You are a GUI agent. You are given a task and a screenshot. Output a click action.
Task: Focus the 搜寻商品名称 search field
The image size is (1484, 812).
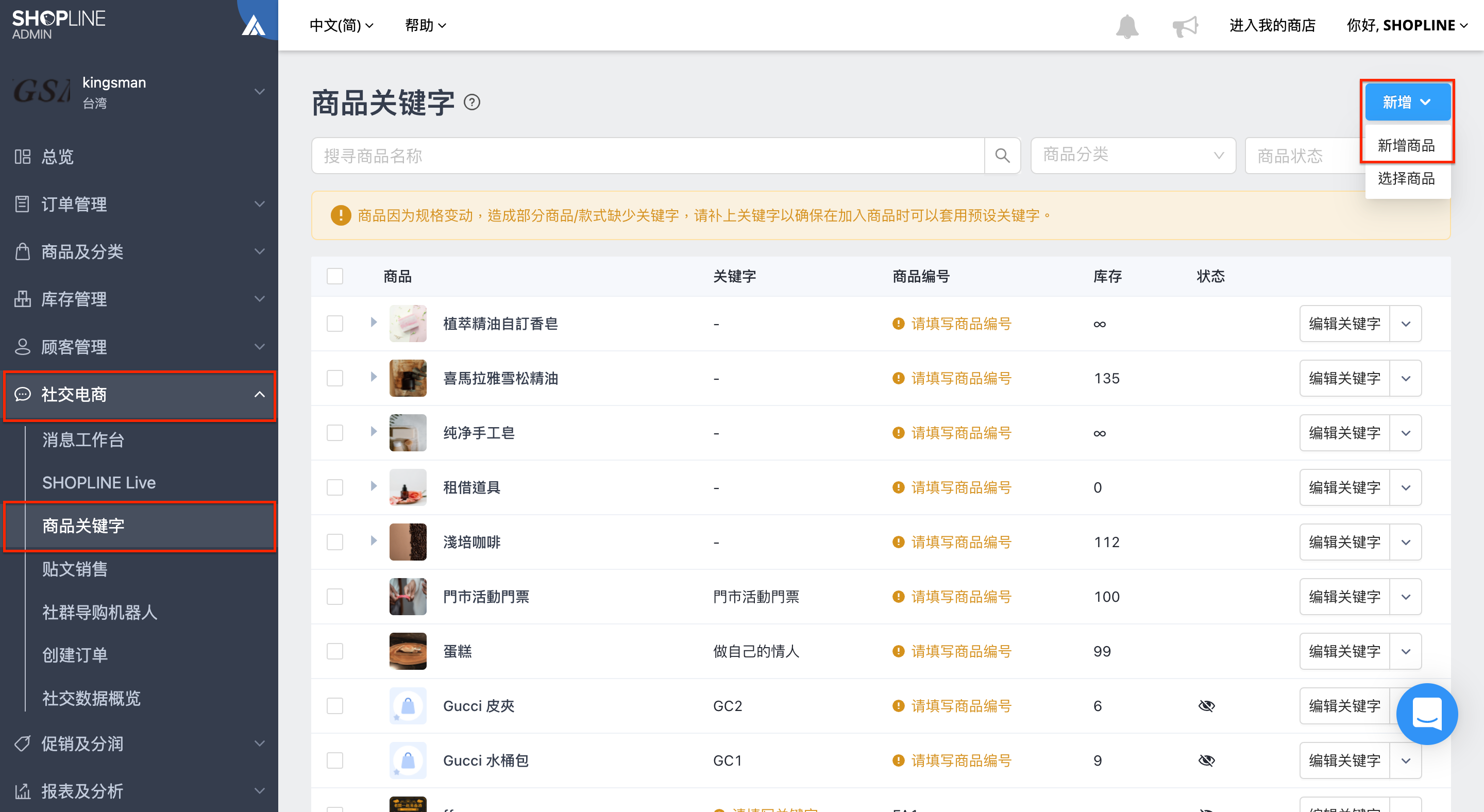point(648,156)
